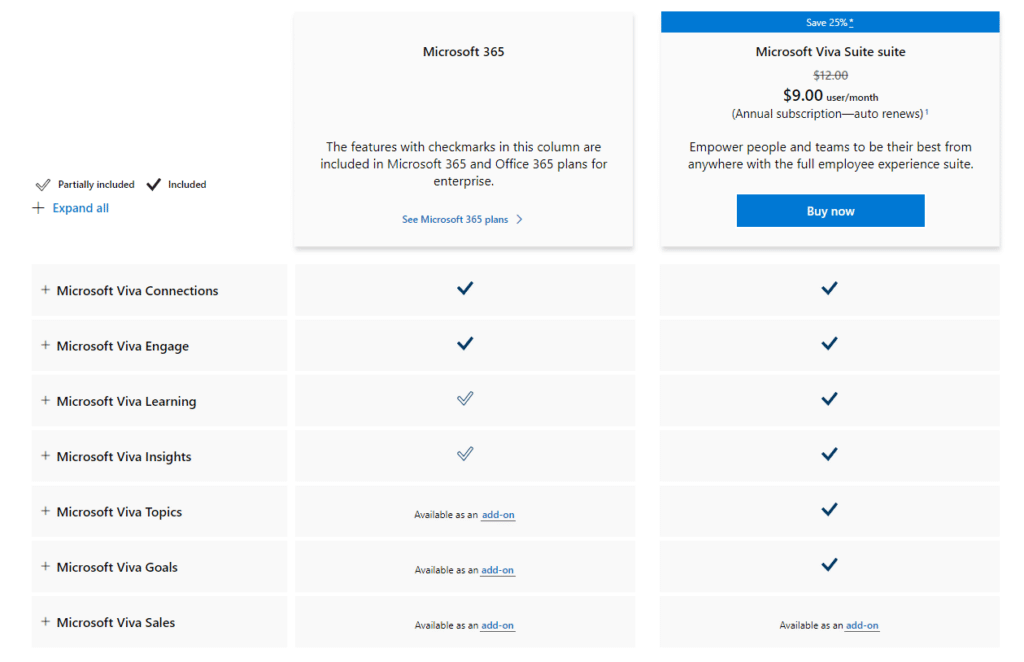The width and height of the screenshot is (1024, 662).
Task: Click the Microsoft Viva Connections label
Action: 137,291
